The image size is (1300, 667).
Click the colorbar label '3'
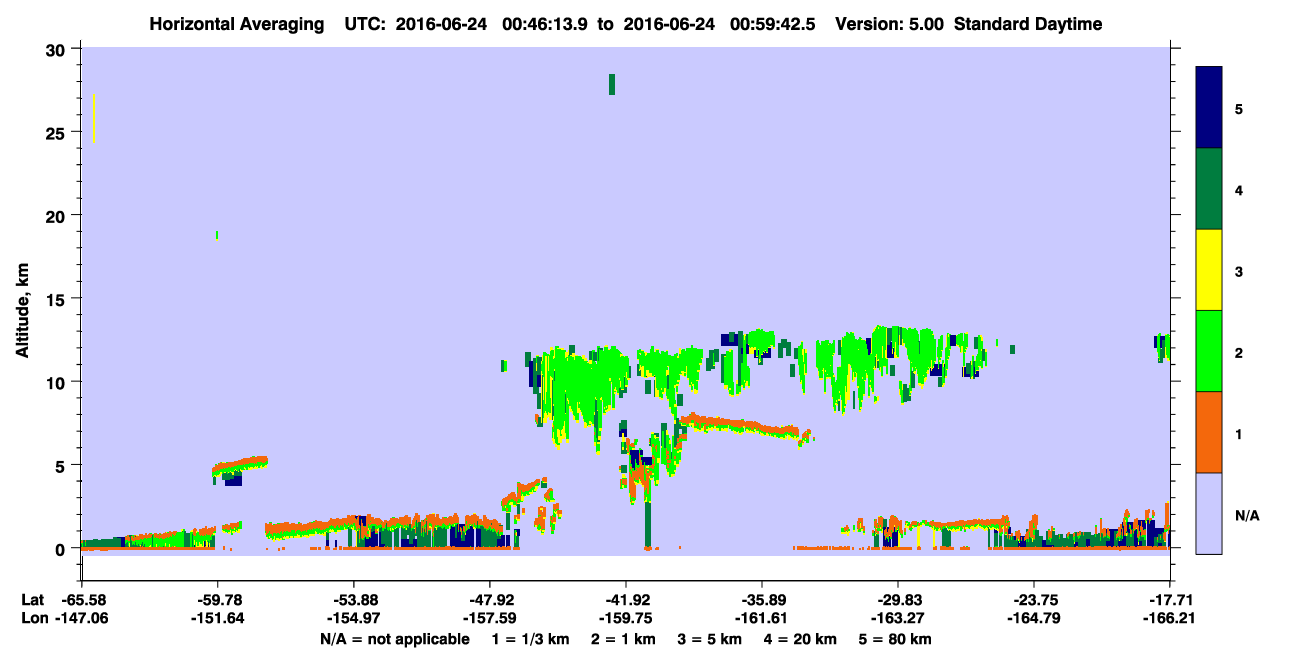pos(1239,271)
